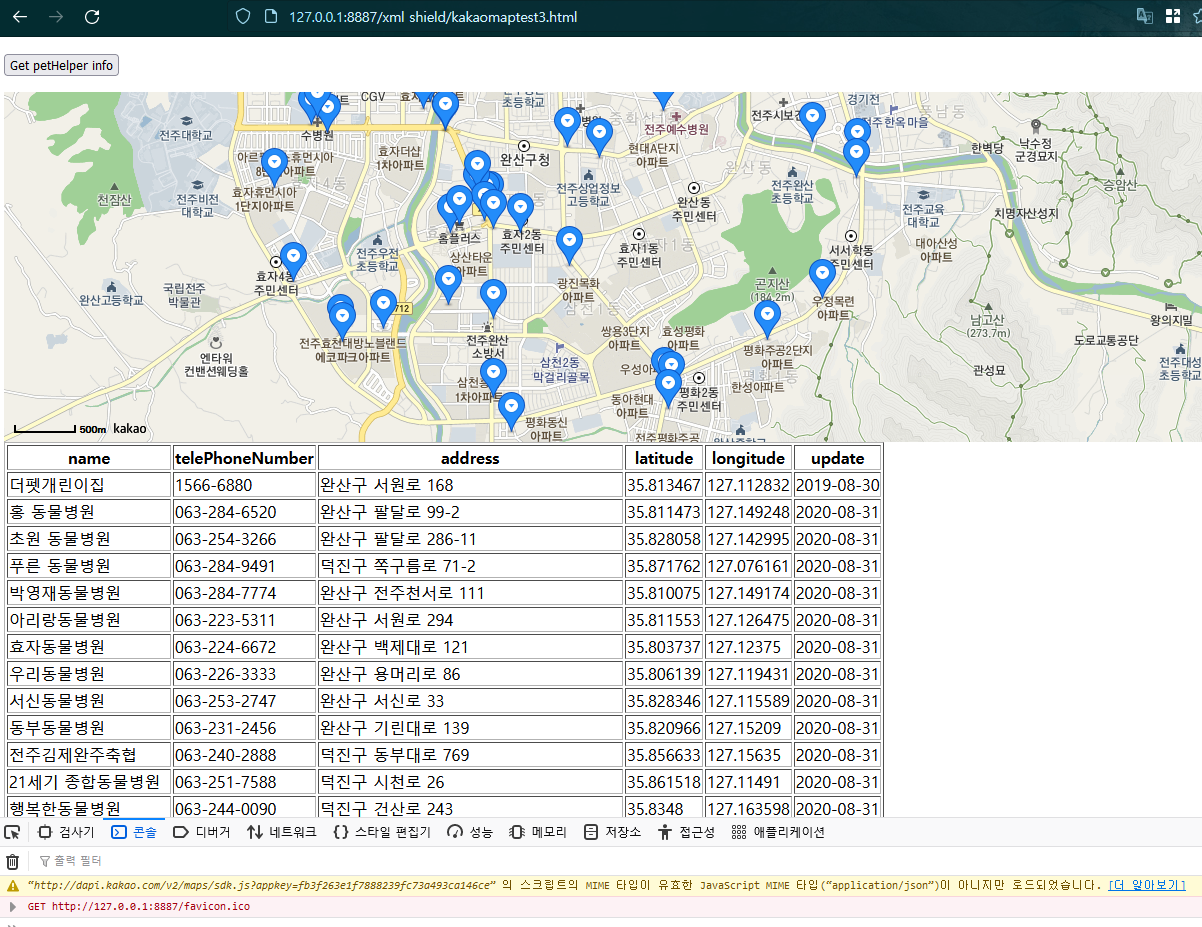The width and height of the screenshot is (1202, 927).
Task: Open the translate page icon
Action: pos(1145,17)
